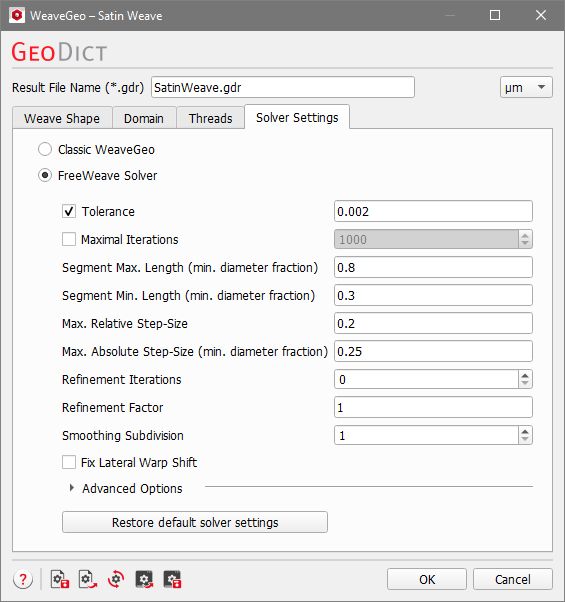Close the WeaveGeo dialog window
The image size is (565, 602).
click(x=541, y=15)
